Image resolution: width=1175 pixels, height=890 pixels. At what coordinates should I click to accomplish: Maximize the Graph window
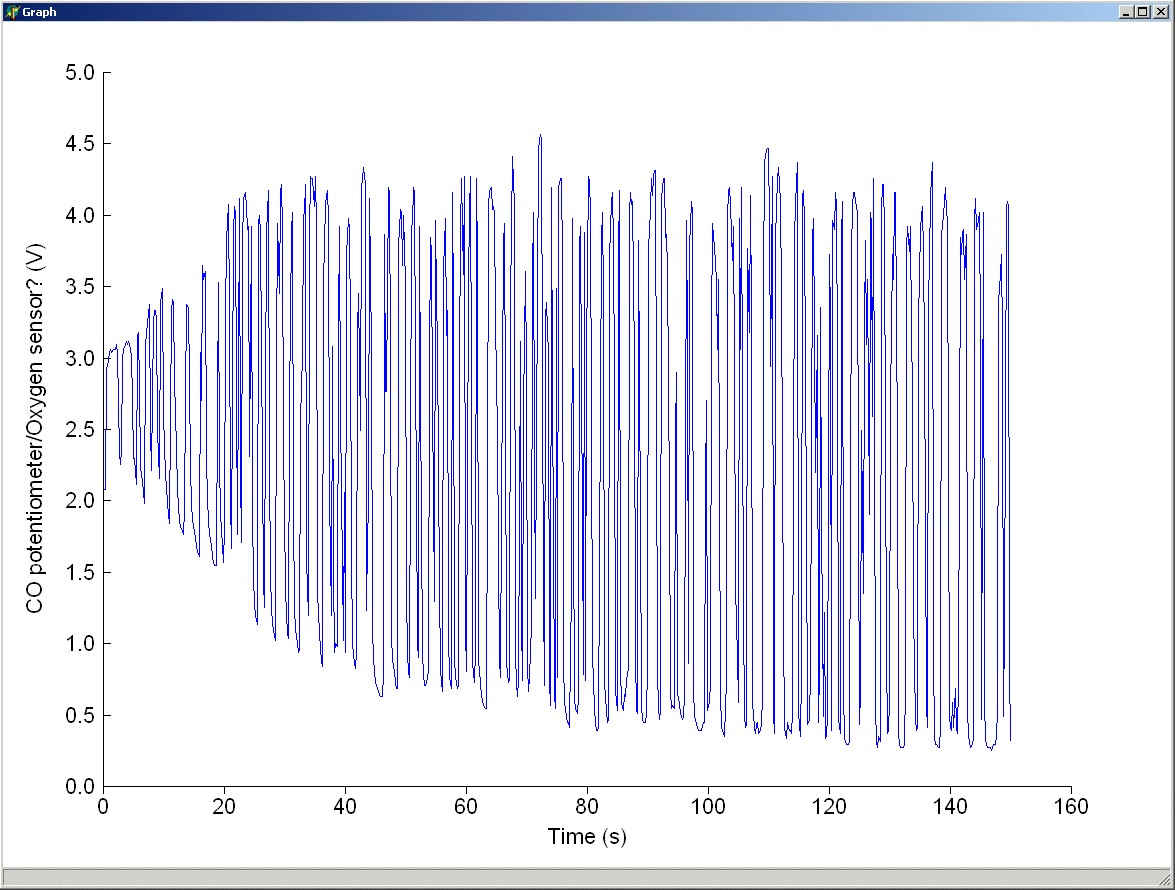tap(1141, 12)
